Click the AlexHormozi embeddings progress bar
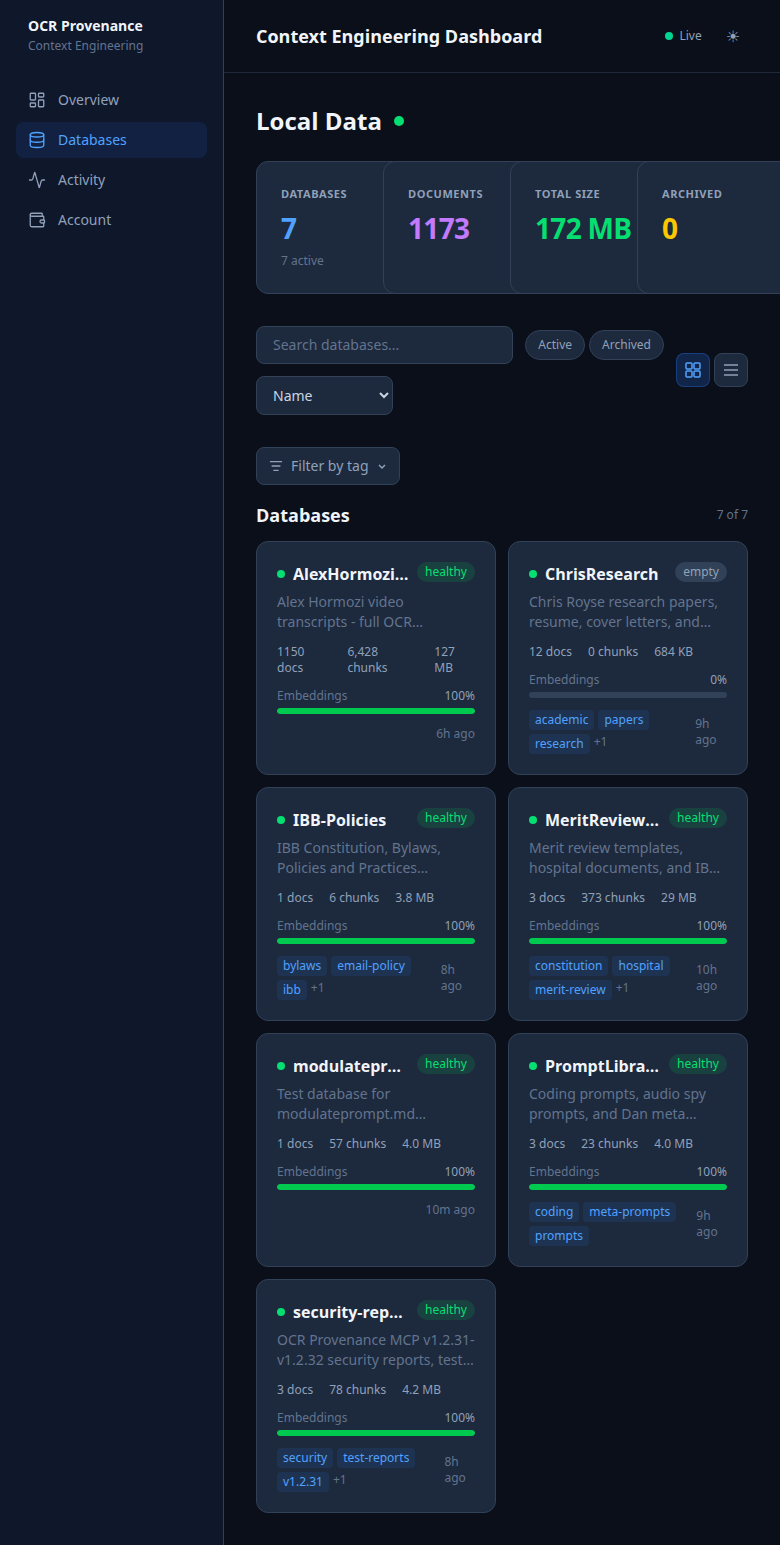This screenshot has width=780, height=1545. pyautogui.click(x=376, y=711)
